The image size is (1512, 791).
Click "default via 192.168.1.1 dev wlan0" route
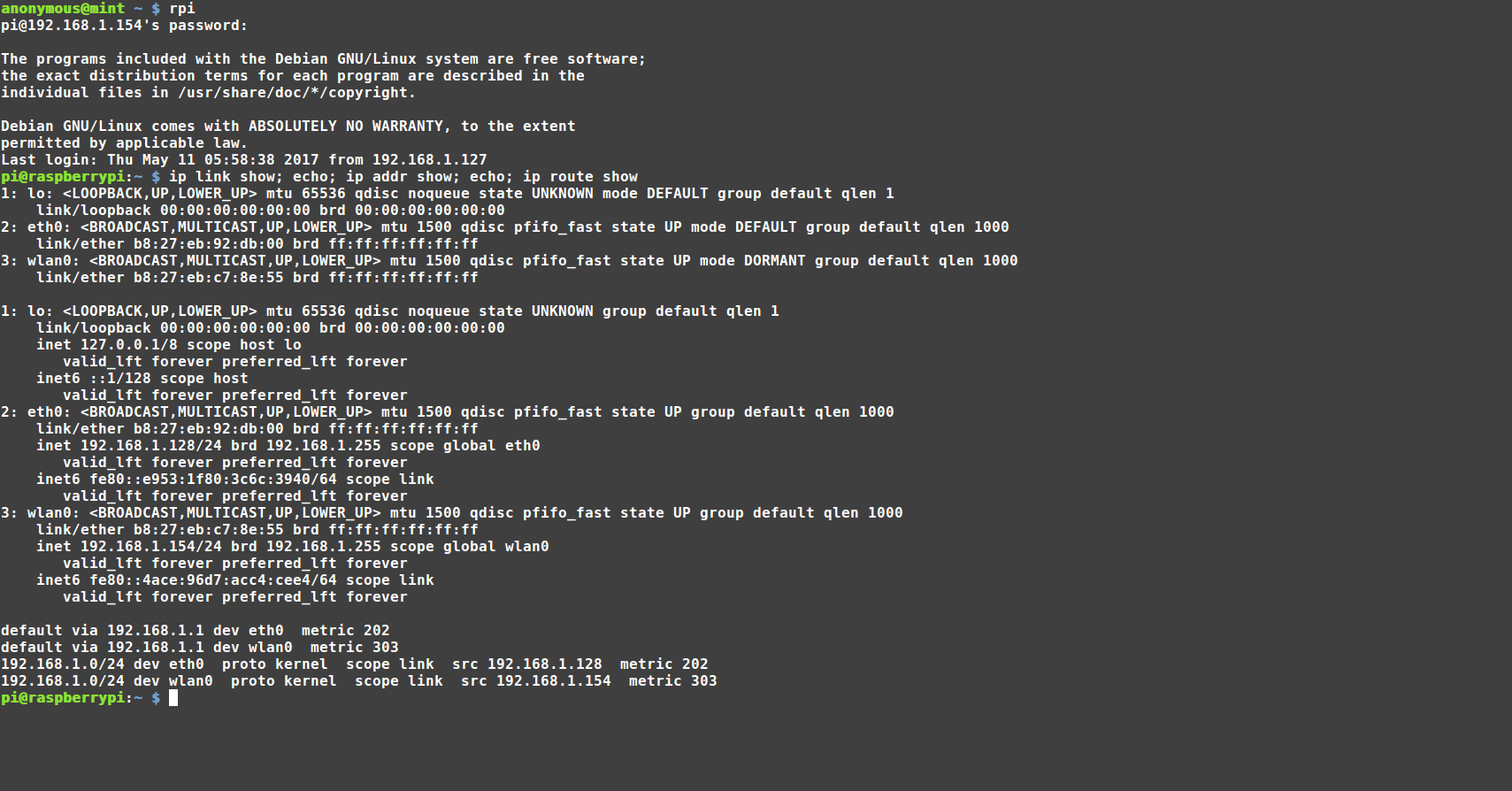tap(146, 648)
